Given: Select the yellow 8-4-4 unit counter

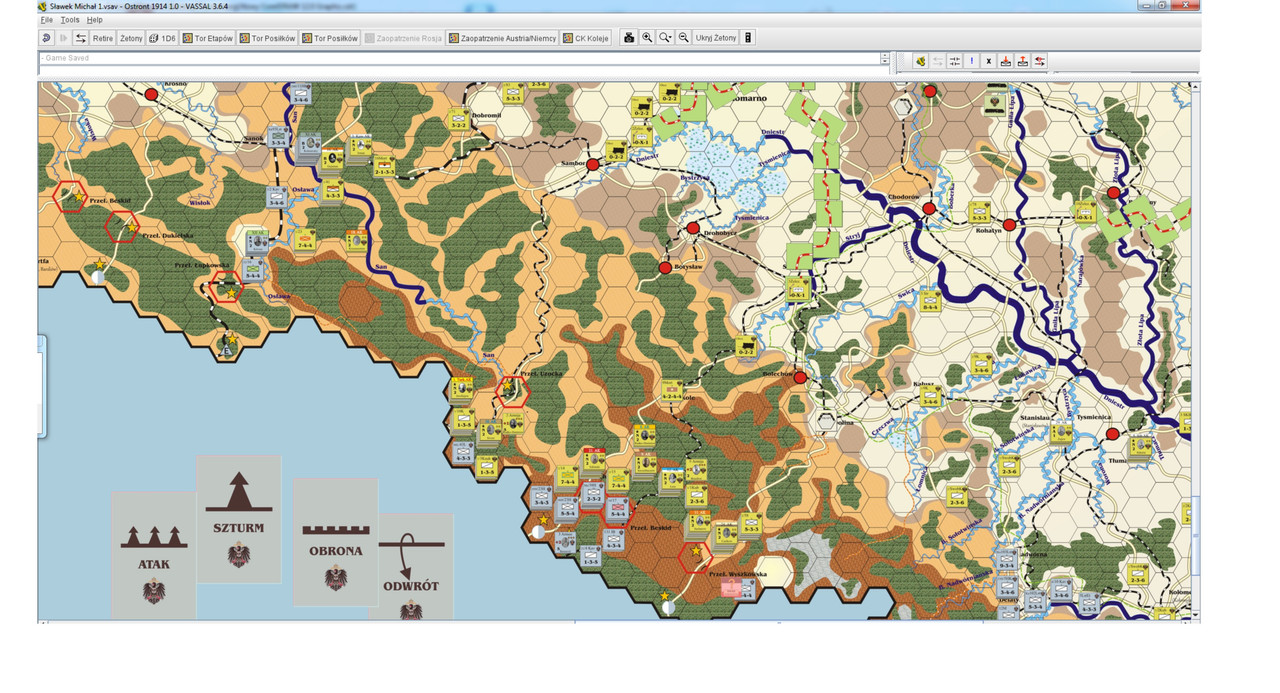Looking at the screenshot, I should (931, 299).
